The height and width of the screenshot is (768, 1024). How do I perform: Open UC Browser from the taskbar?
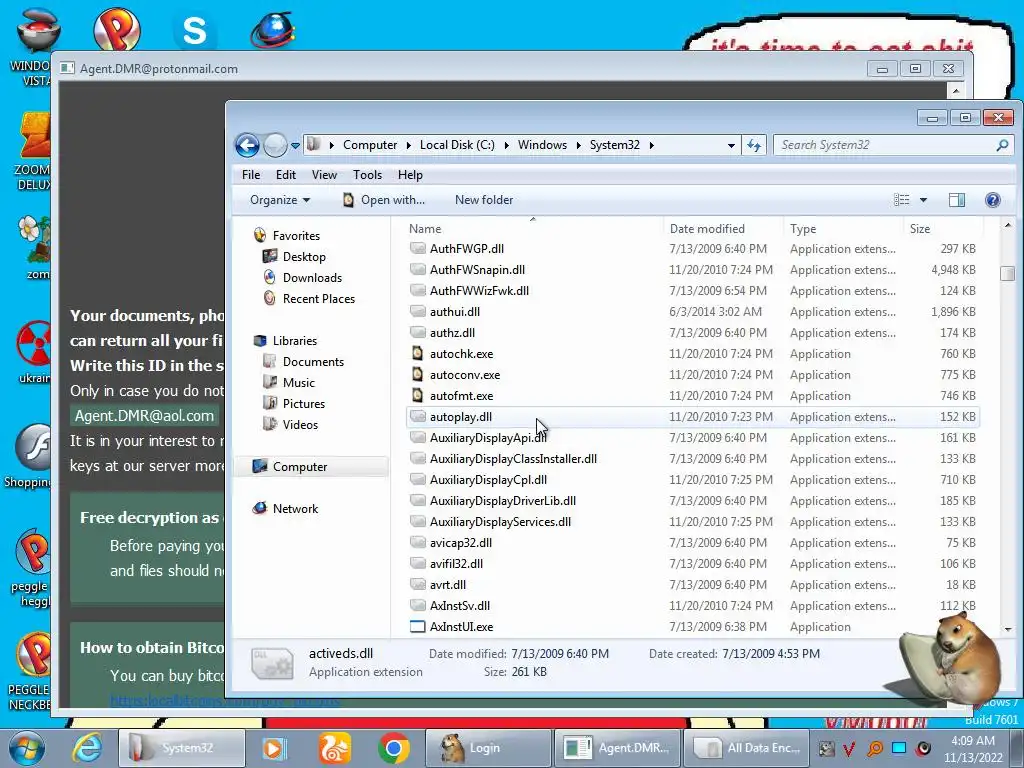click(334, 748)
